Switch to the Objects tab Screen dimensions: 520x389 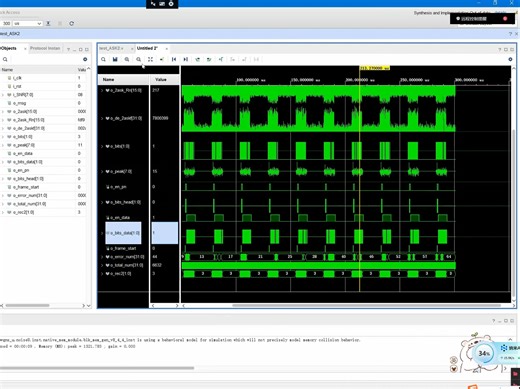(8, 48)
